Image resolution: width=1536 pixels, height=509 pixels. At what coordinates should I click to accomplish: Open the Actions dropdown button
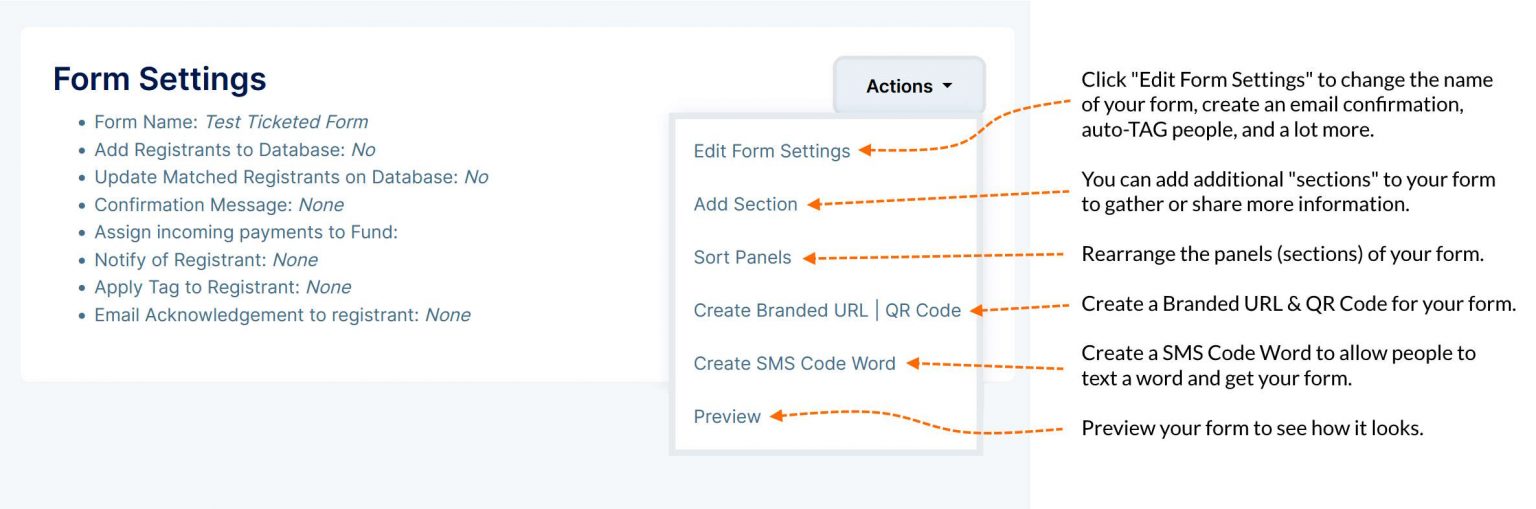pos(909,86)
